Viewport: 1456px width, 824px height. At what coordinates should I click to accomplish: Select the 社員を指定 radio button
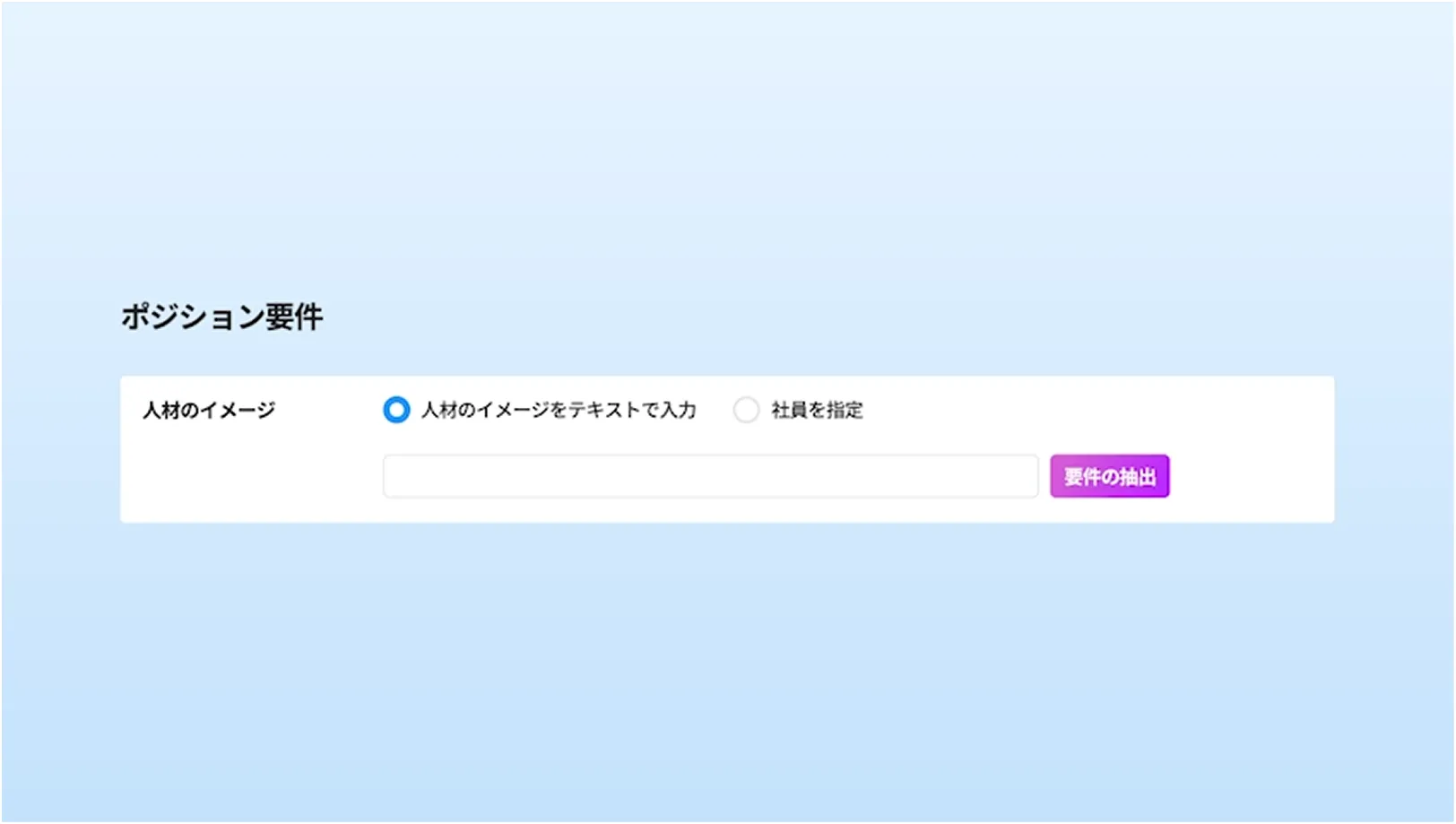pyautogui.click(x=746, y=410)
